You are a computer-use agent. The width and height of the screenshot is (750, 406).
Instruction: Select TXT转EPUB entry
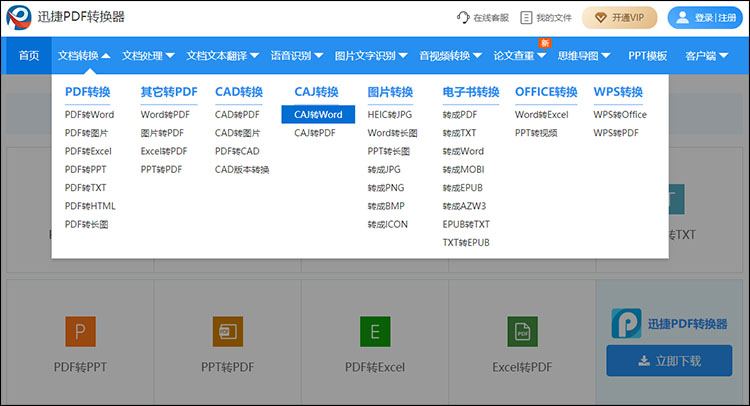tap(466, 242)
